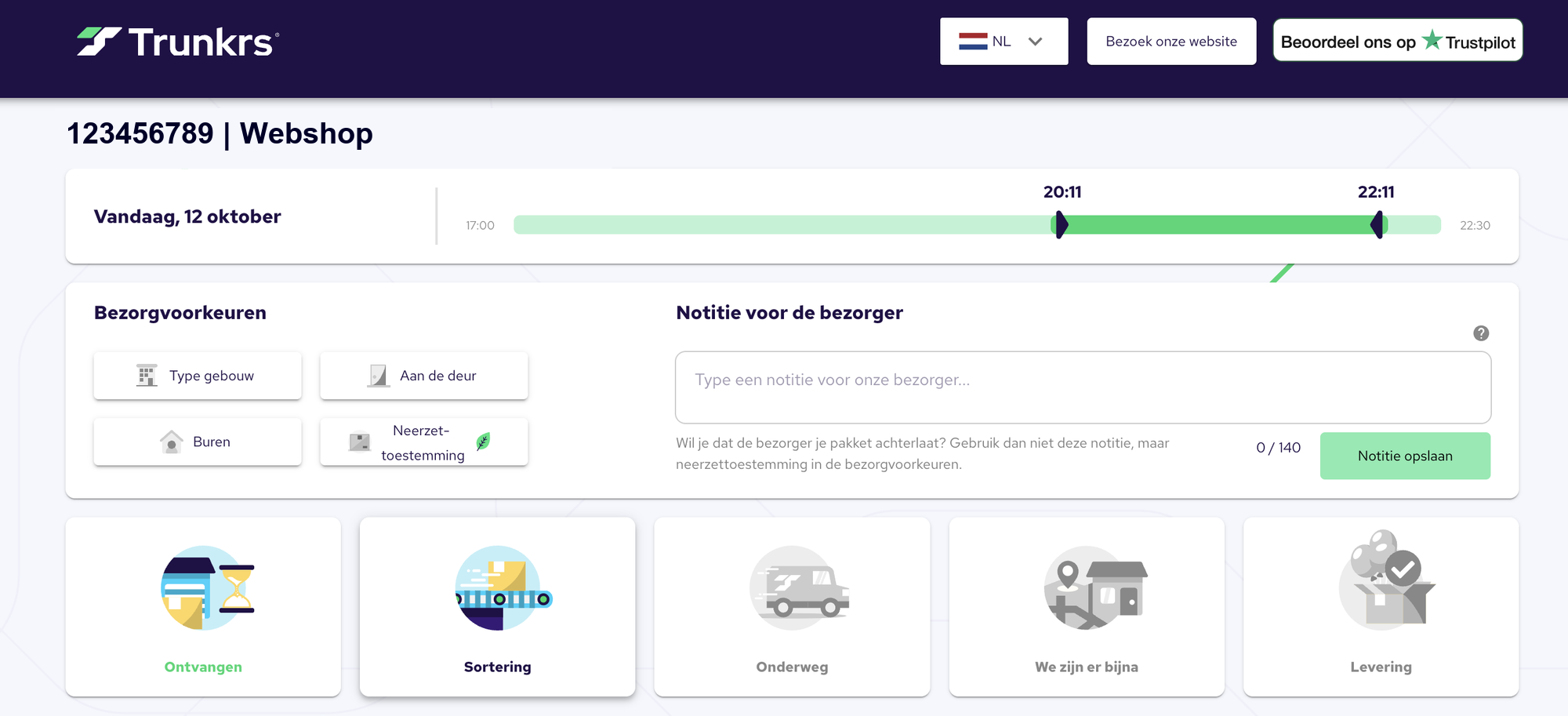The height and width of the screenshot is (716, 1568).
Task: Click the Trunkrs logo
Action: pos(178,42)
